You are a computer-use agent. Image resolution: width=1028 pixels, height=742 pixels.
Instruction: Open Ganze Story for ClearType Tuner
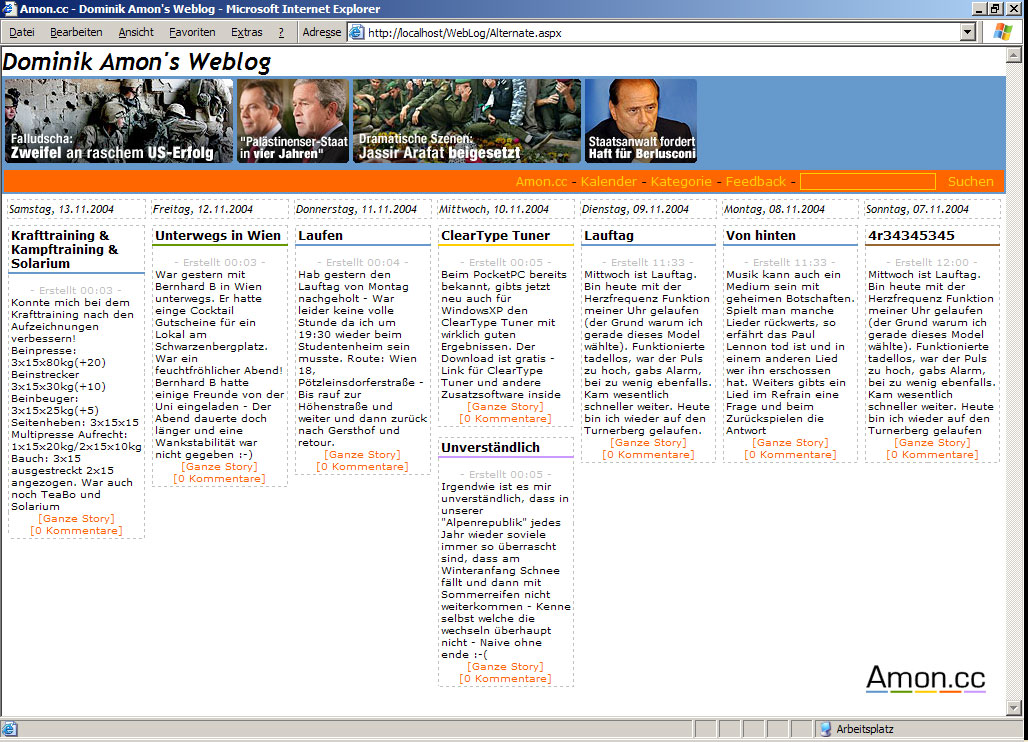click(x=505, y=406)
